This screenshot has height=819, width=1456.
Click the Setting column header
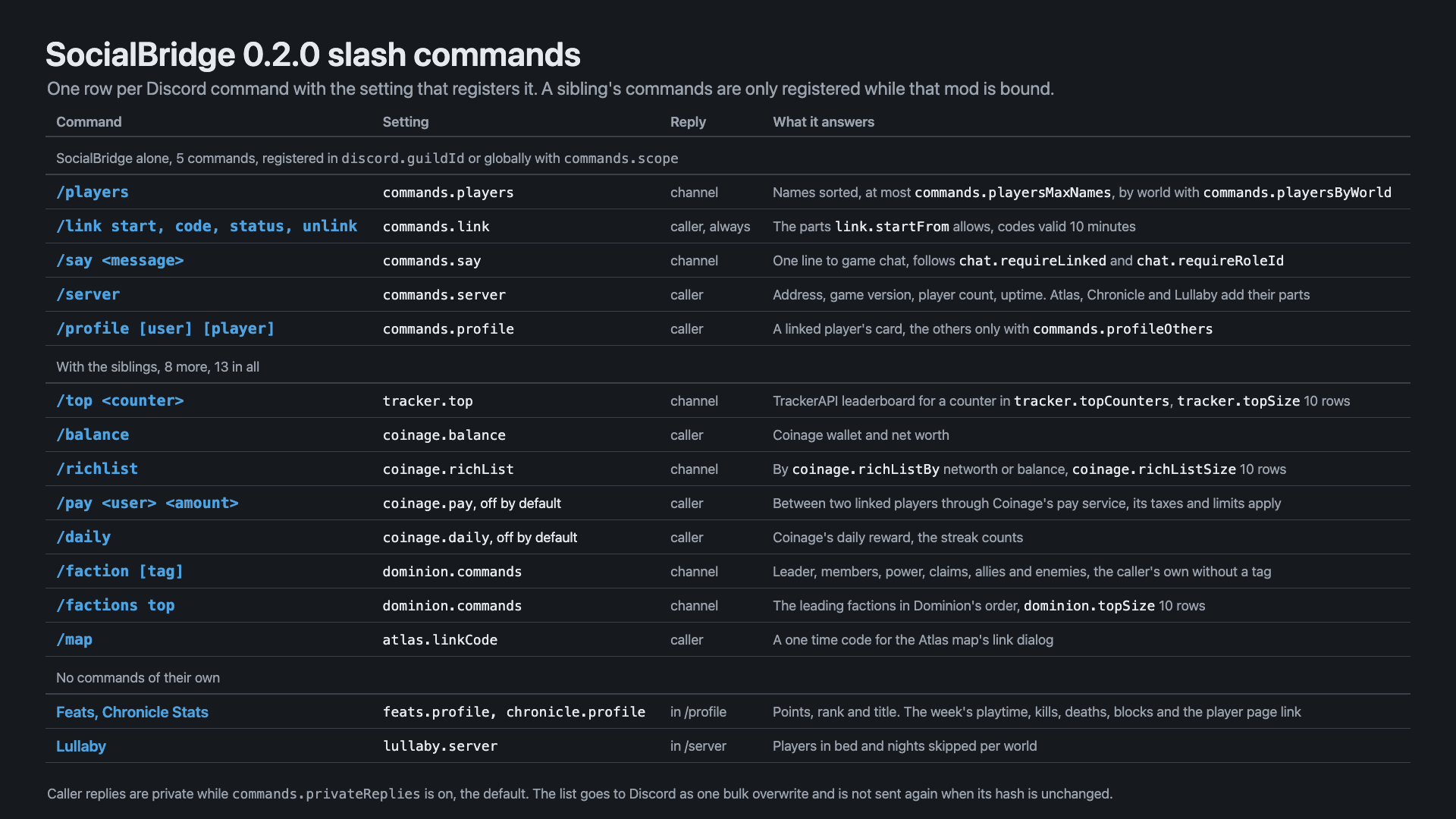406,122
